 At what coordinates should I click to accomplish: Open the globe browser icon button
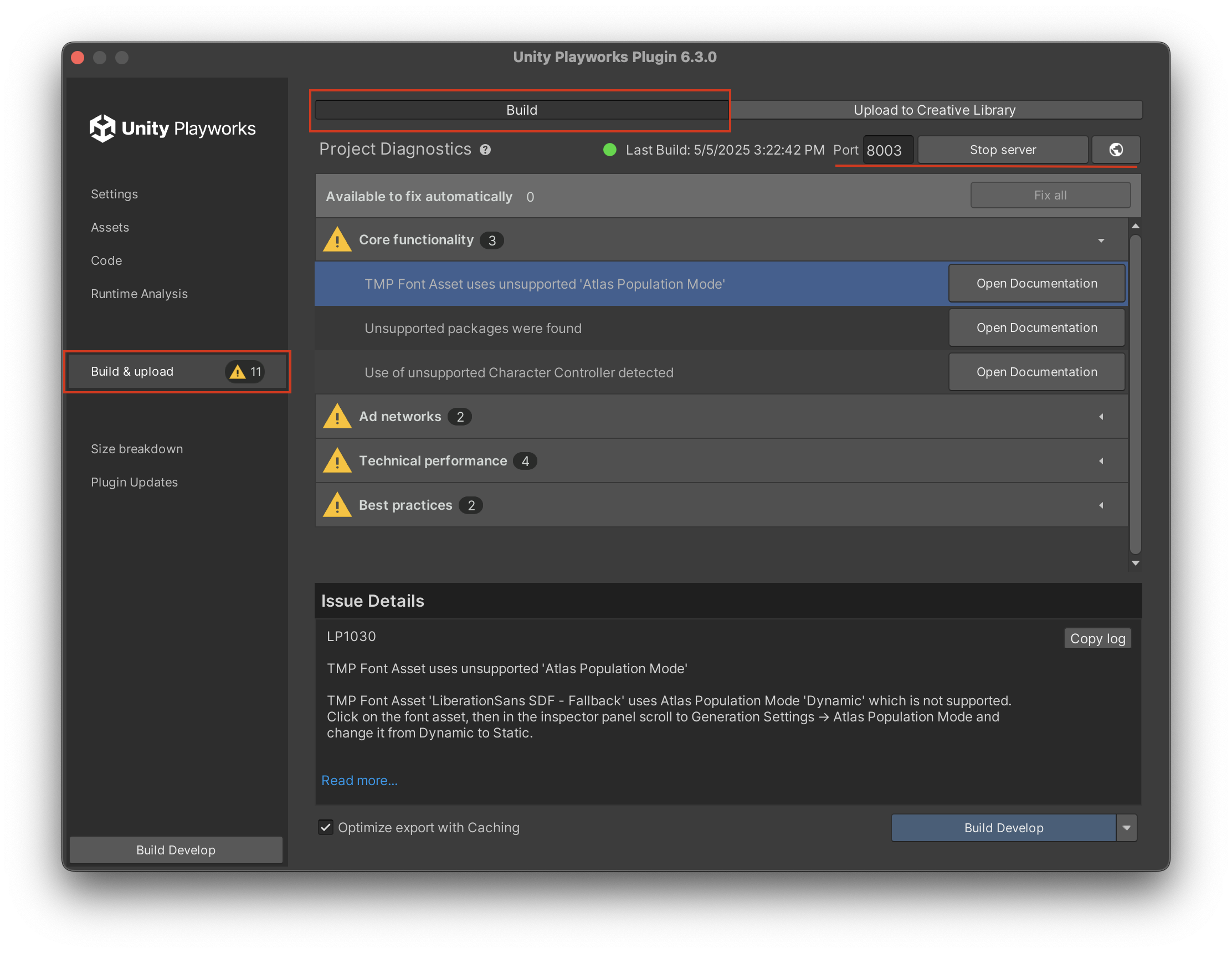[x=1115, y=150]
